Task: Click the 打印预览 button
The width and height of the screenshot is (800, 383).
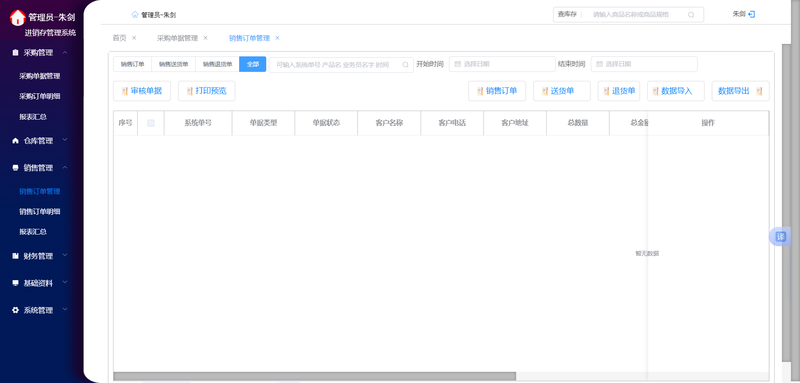Action: pos(207,91)
